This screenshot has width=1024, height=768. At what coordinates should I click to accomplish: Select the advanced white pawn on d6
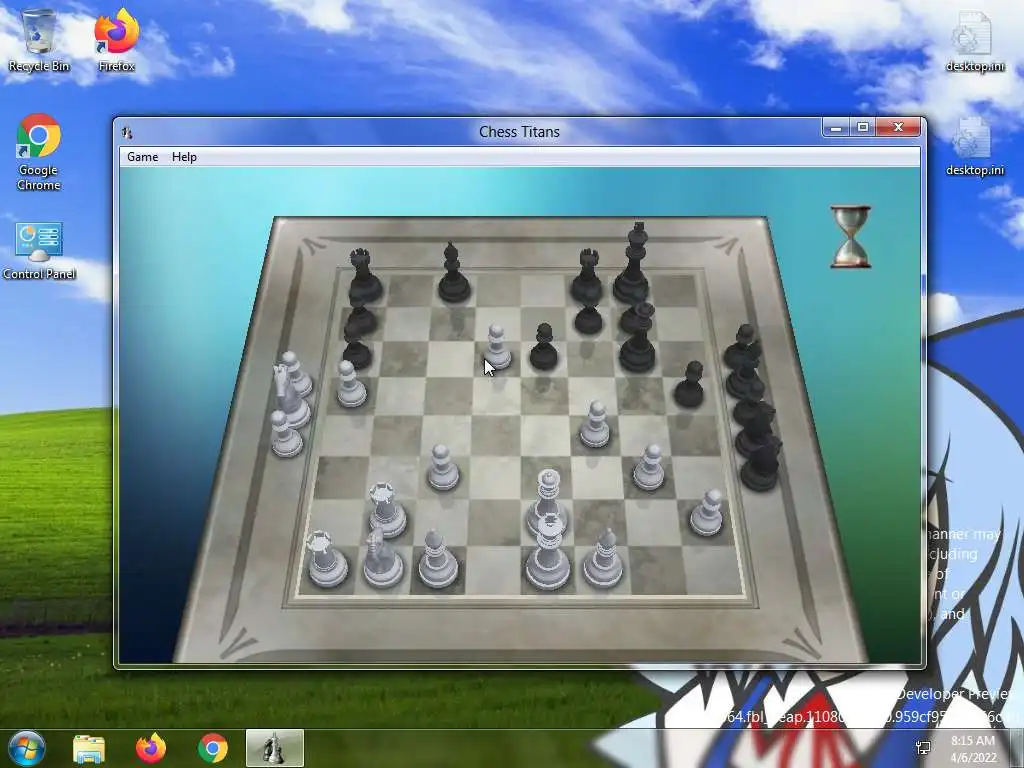tap(498, 347)
